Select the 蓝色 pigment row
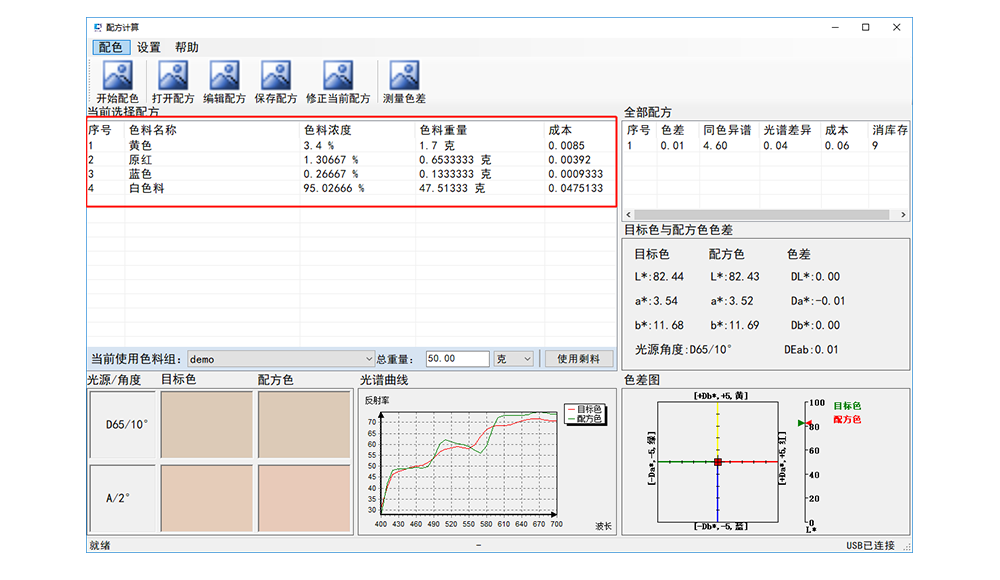The height and width of the screenshot is (580, 1000). tap(351, 174)
